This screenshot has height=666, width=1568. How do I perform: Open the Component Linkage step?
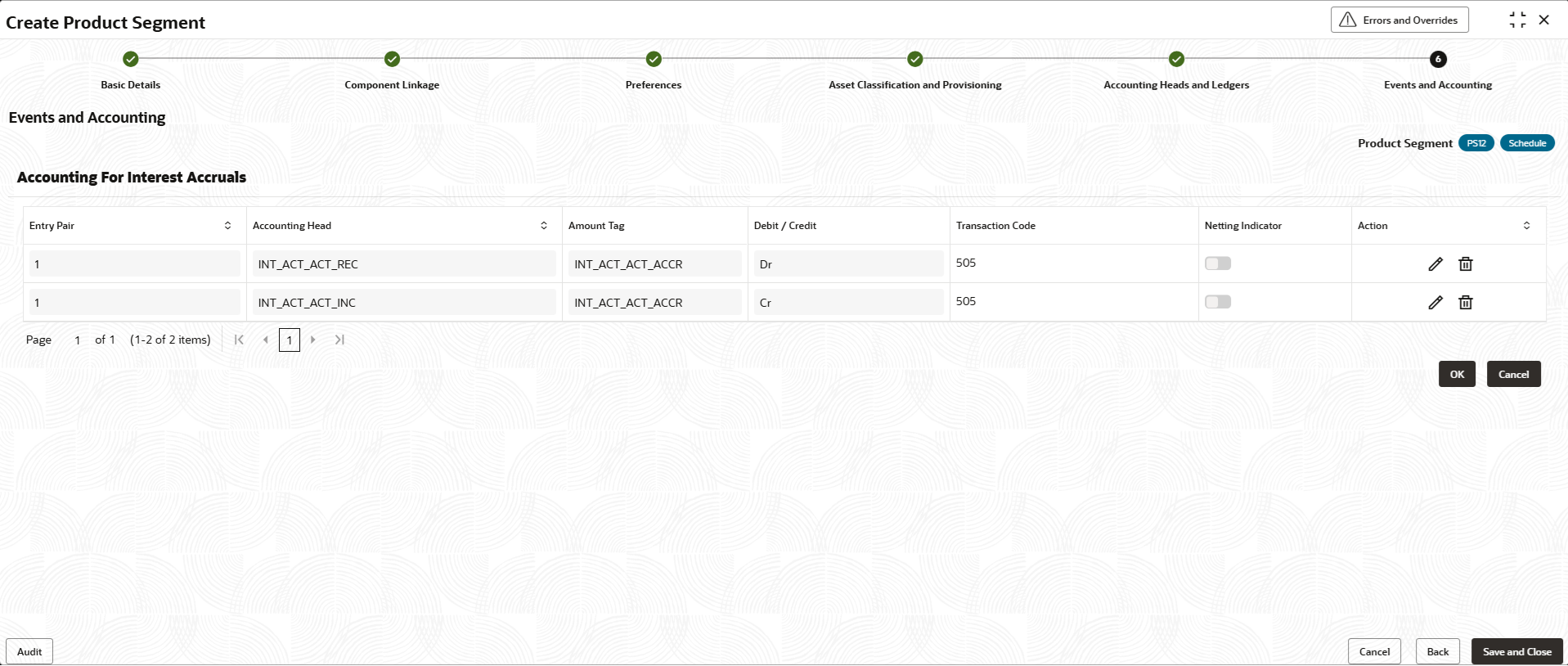[392, 85]
